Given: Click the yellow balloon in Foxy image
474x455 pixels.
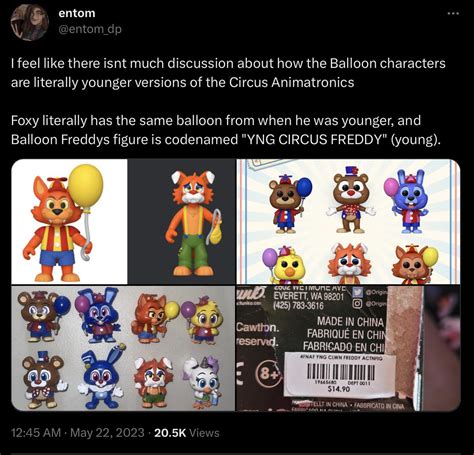Looking at the screenshot, I should [x=85, y=185].
